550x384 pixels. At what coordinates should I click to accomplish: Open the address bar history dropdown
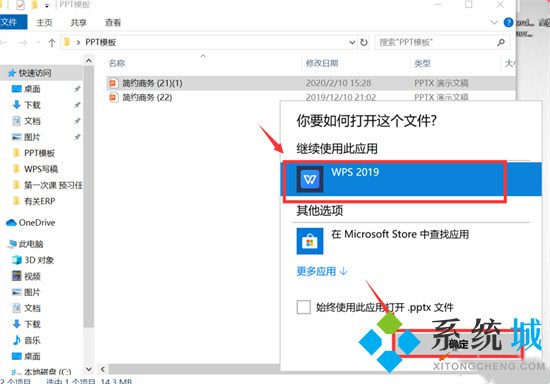(x=352, y=43)
